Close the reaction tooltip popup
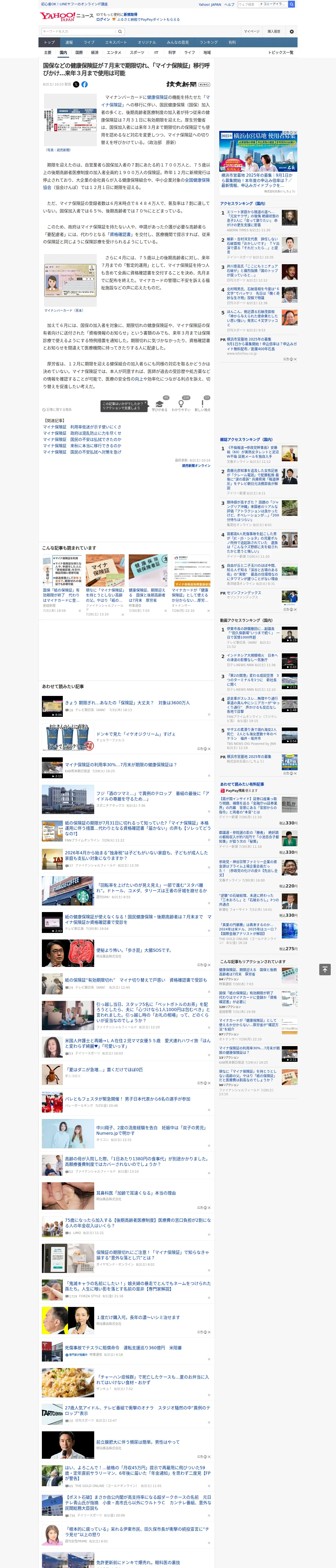The width and height of the screenshot is (336, 1568). [146, 403]
